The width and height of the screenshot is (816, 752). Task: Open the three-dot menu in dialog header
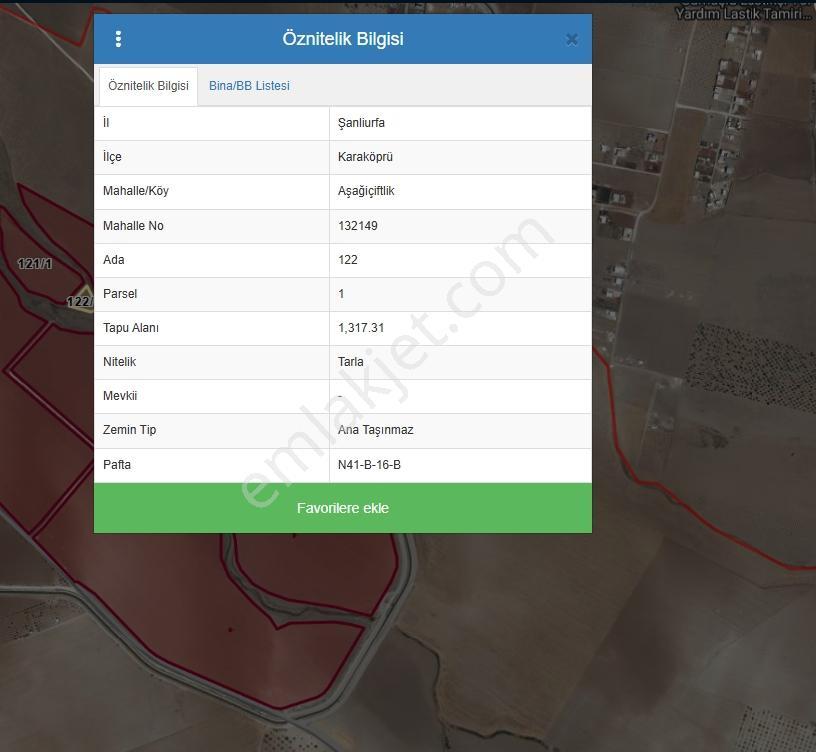[x=118, y=39]
